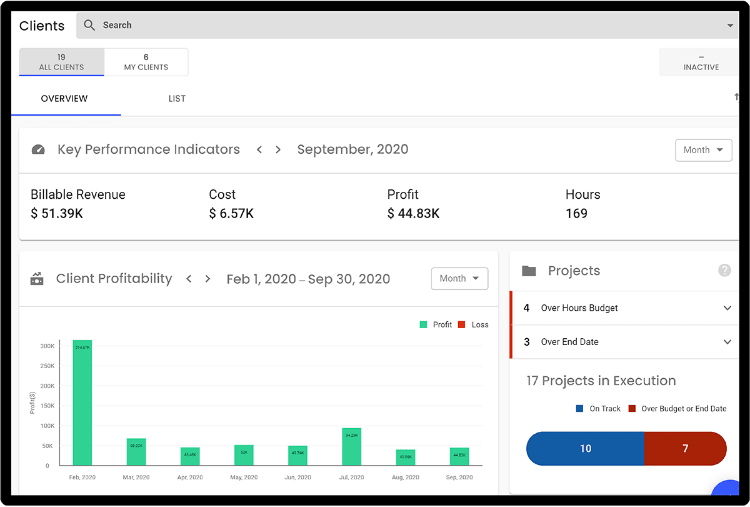Toggle the Loss legend swatch

tap(462, 324)
